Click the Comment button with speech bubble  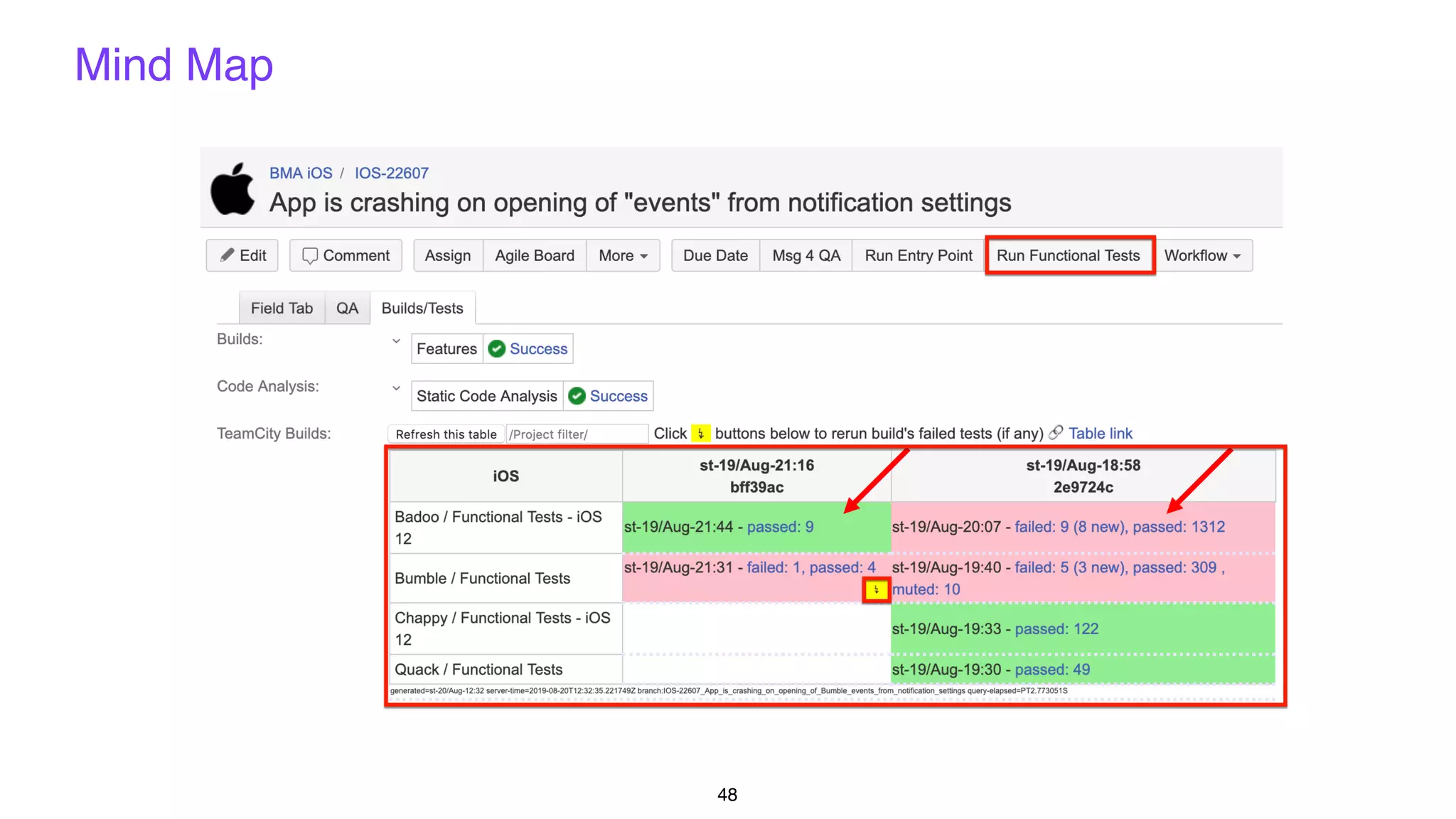click(x=346, y=255)
